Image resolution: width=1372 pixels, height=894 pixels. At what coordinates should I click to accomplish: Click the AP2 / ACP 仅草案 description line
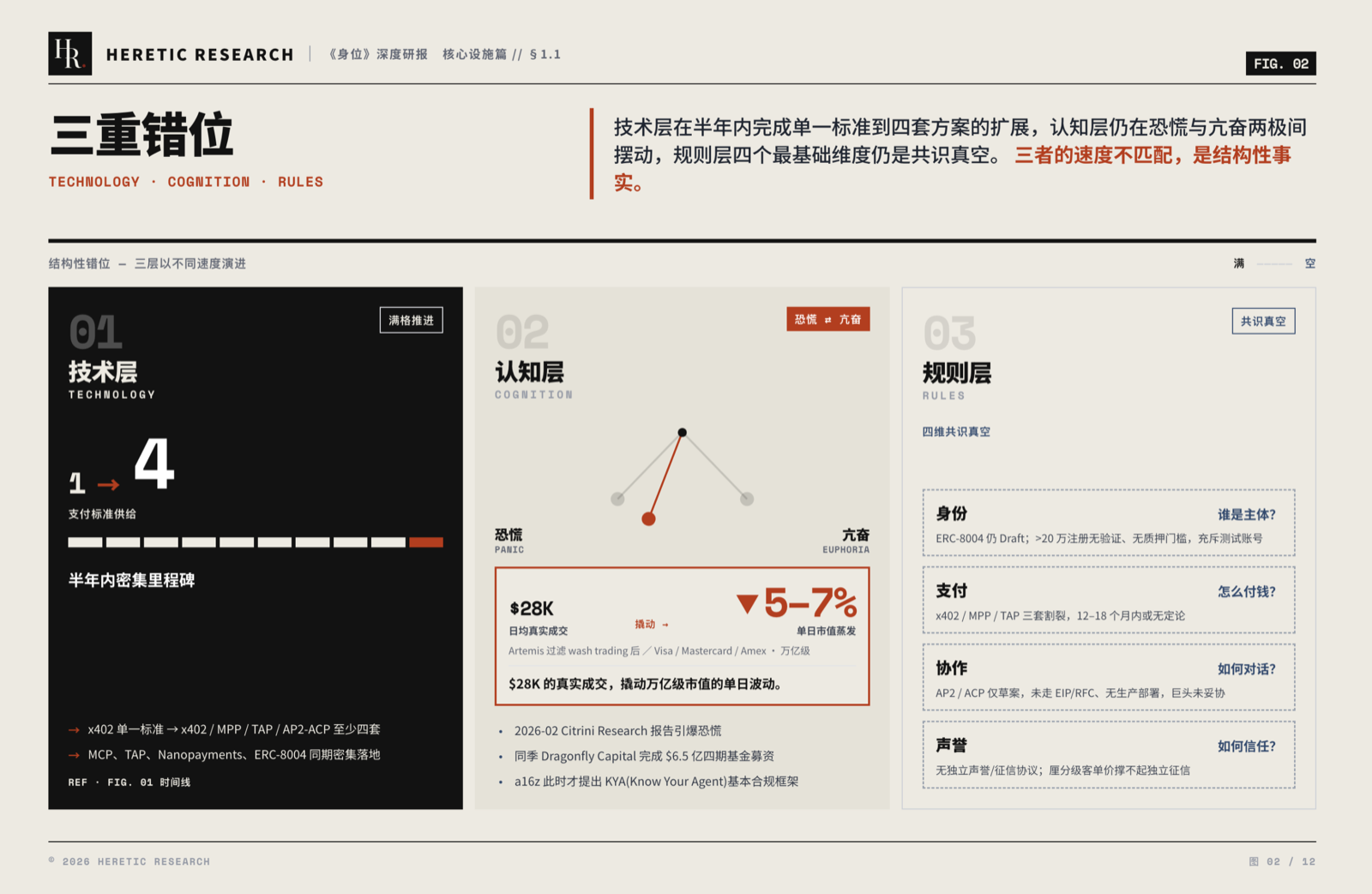click(1080, 693)
